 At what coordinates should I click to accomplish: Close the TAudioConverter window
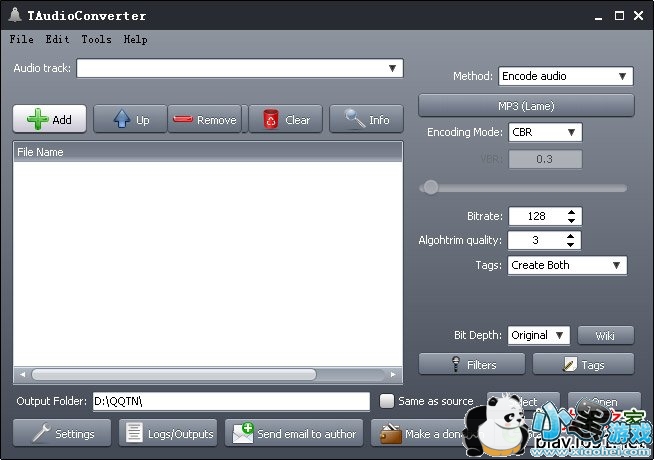[639, 16]
